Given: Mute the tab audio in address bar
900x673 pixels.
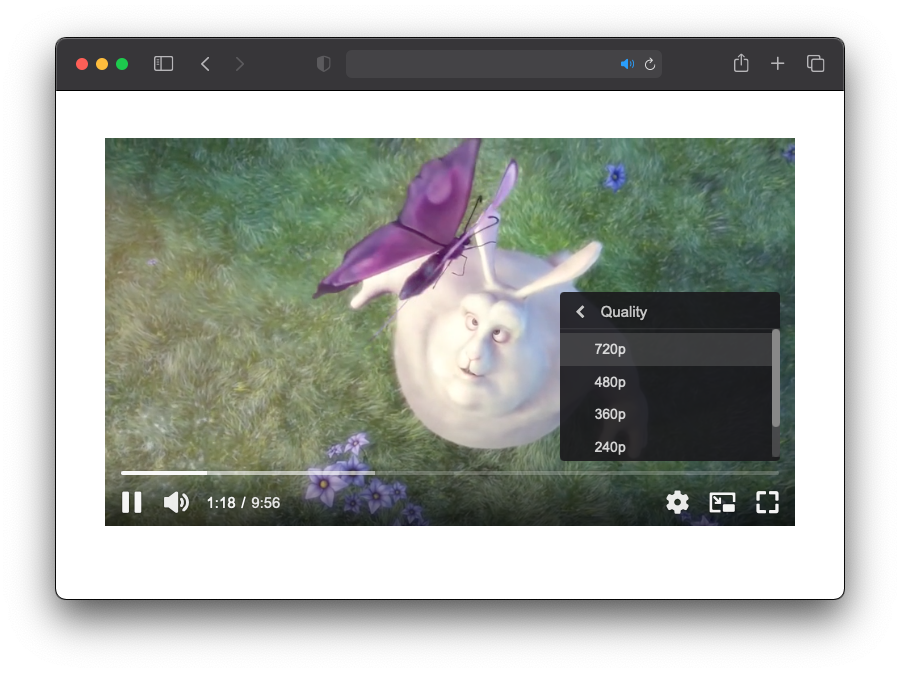Looking at the screenshot, I should (x=627, y=64).
